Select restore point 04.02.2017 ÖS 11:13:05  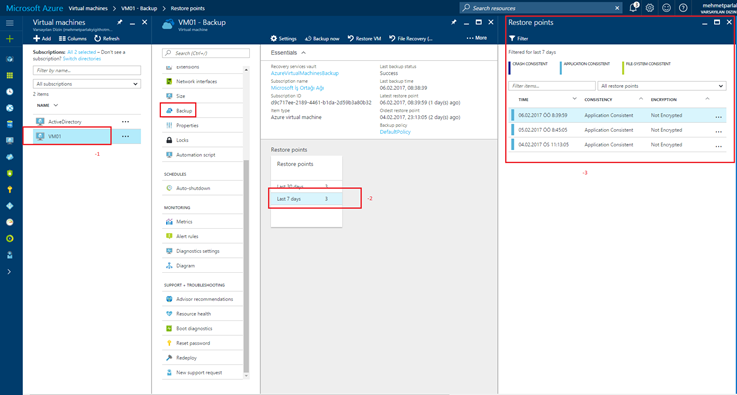point(618,145)
